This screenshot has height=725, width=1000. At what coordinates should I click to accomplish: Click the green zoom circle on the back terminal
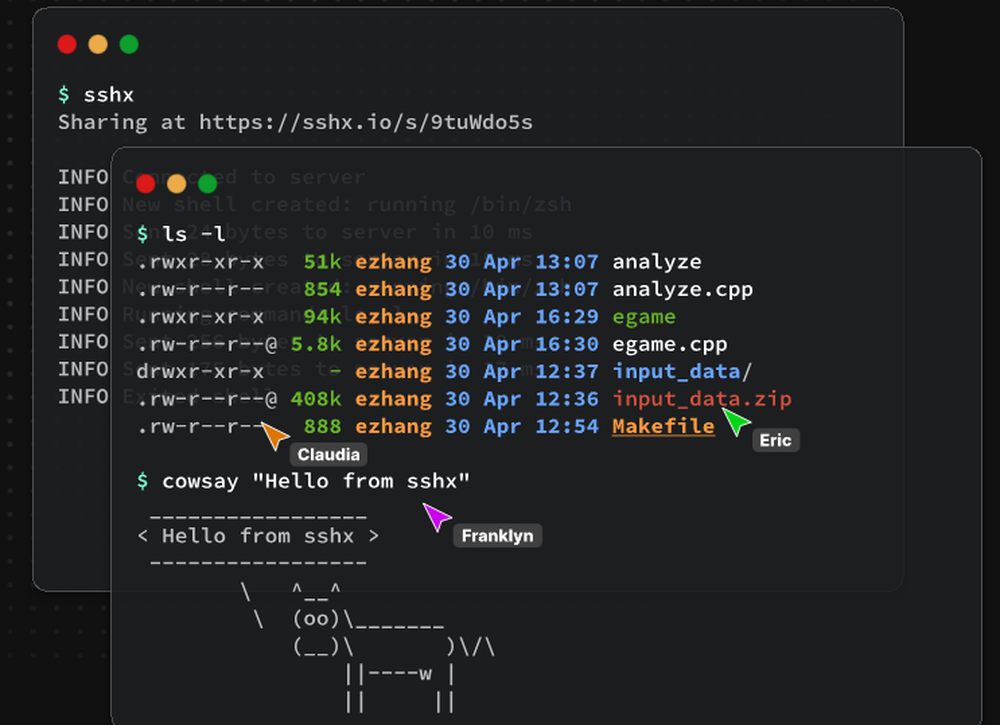click(128, 44)
